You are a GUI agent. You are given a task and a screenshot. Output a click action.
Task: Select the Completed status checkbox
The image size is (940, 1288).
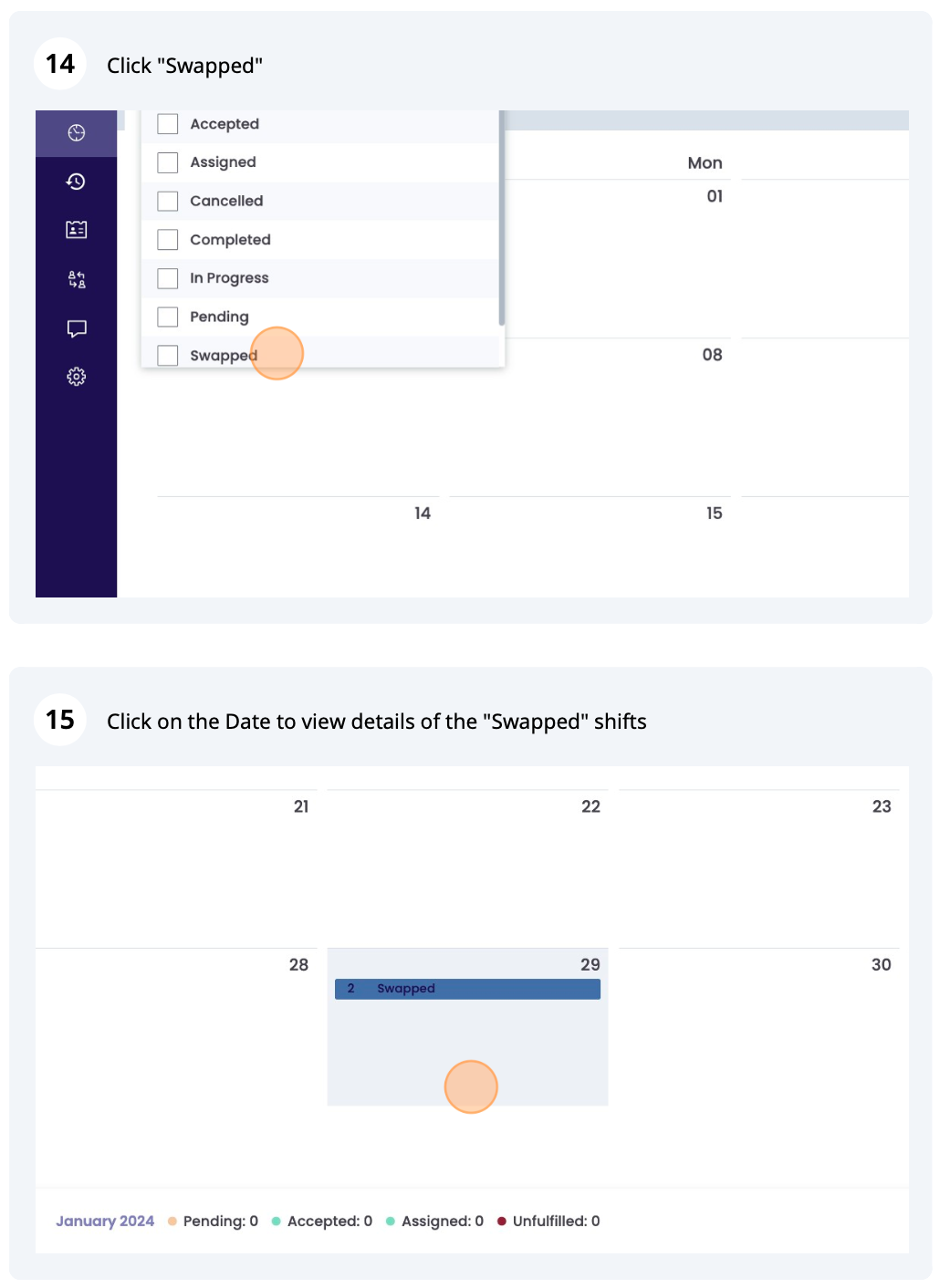tap(168, 240)
